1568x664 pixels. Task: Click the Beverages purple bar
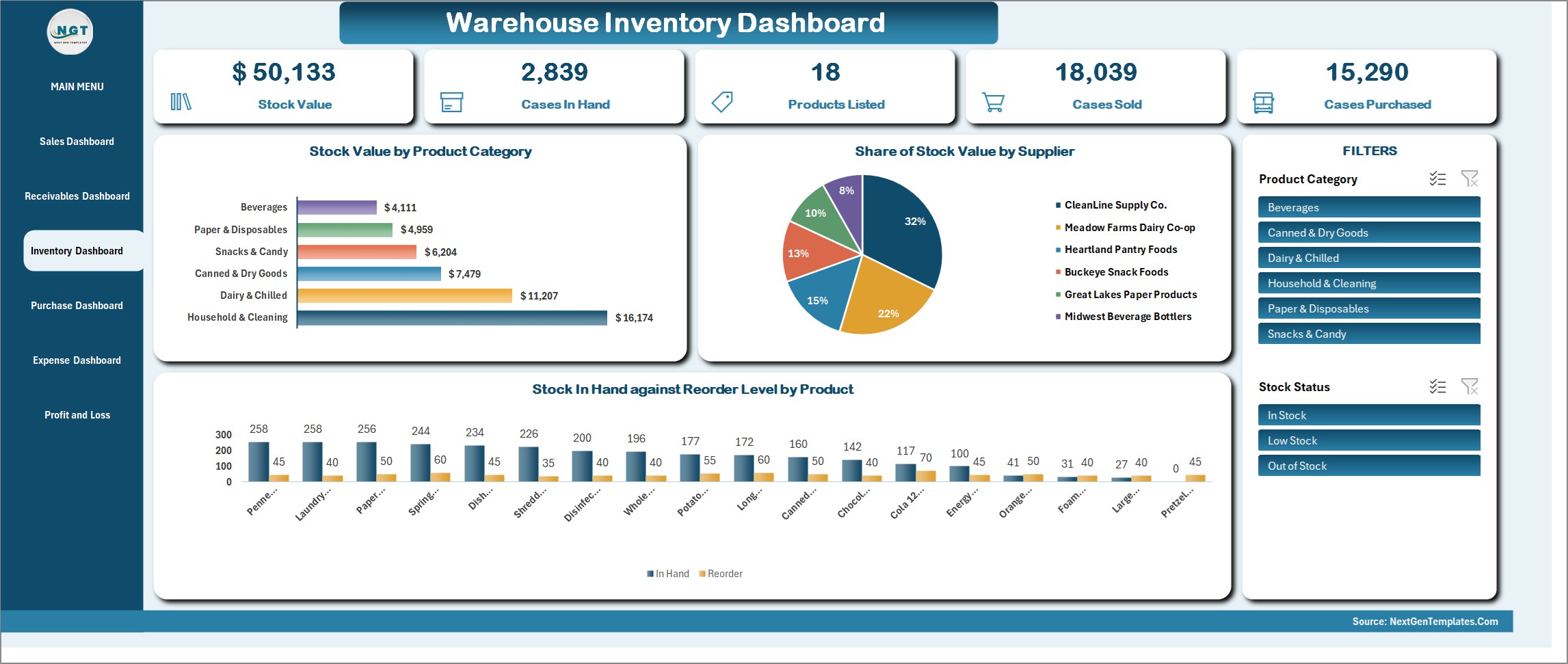(x=337, y=207)
